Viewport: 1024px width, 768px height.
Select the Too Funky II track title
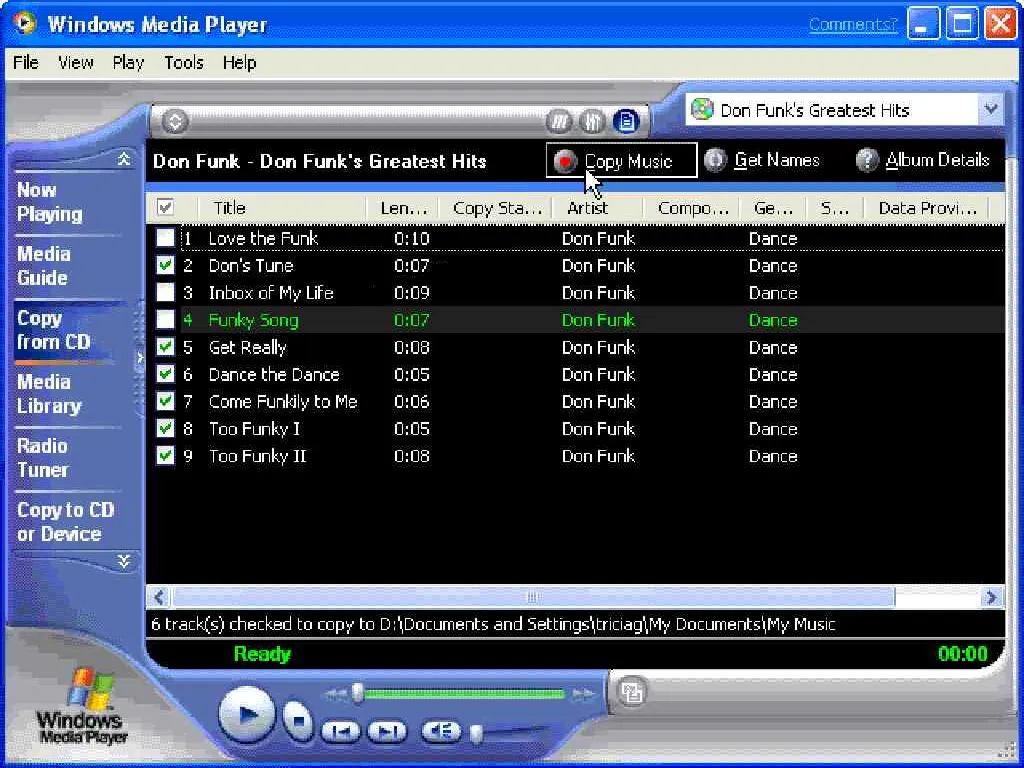pyautogui.click(x=257, y=456)
